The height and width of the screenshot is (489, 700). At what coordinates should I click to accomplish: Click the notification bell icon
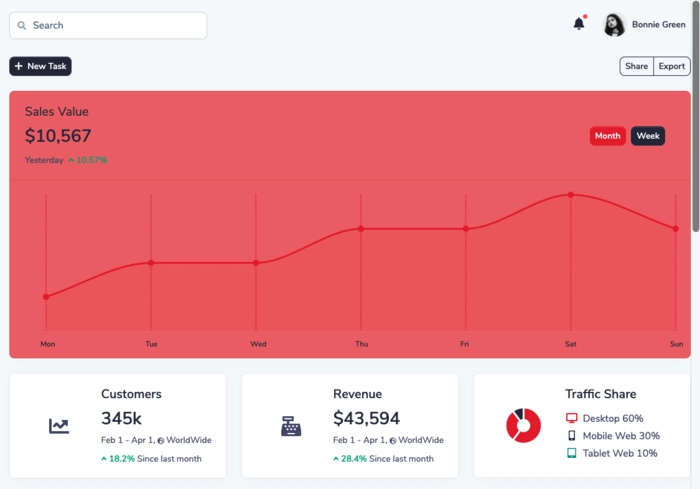[579, 24]
